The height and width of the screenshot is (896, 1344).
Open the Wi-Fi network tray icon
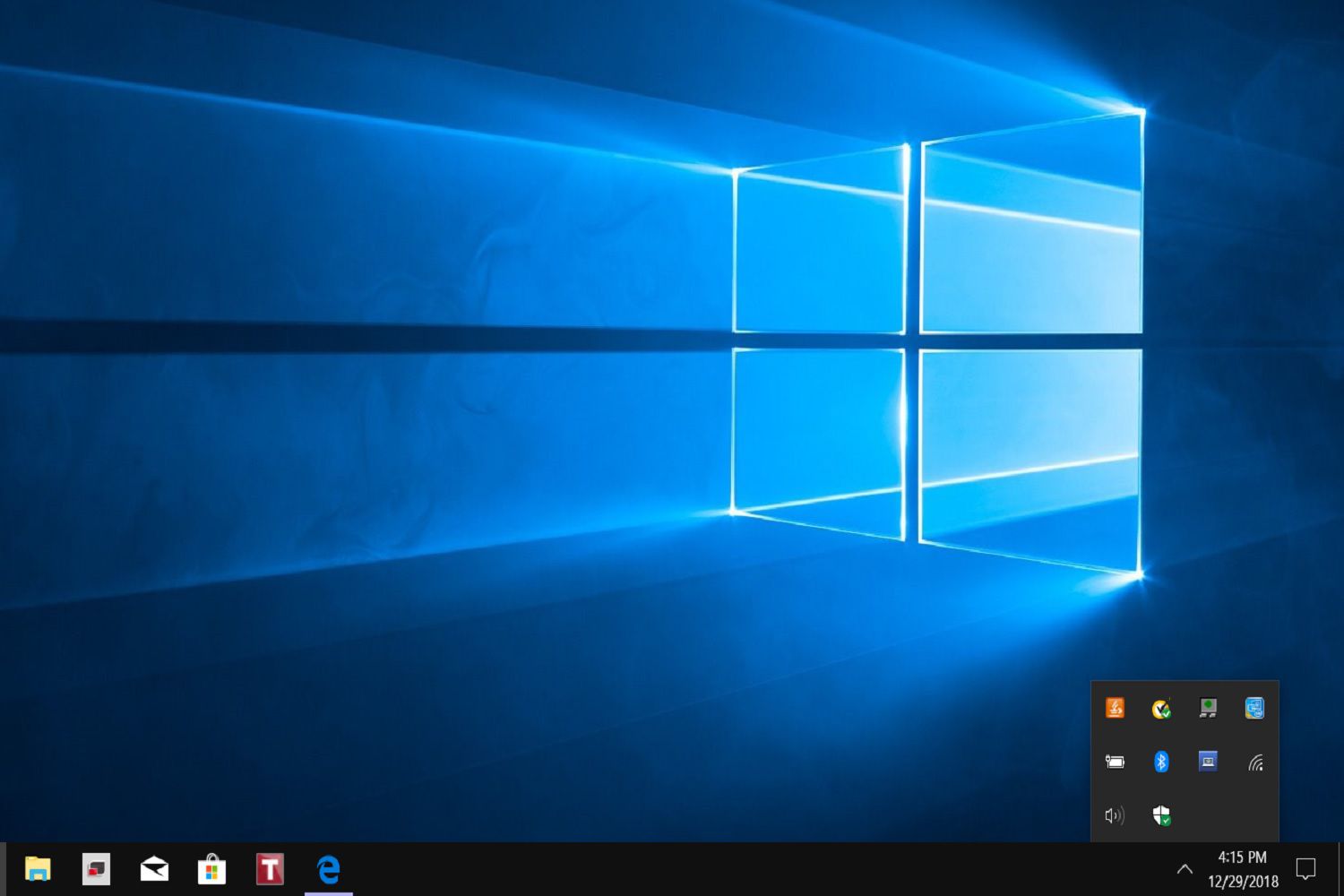1255,762
